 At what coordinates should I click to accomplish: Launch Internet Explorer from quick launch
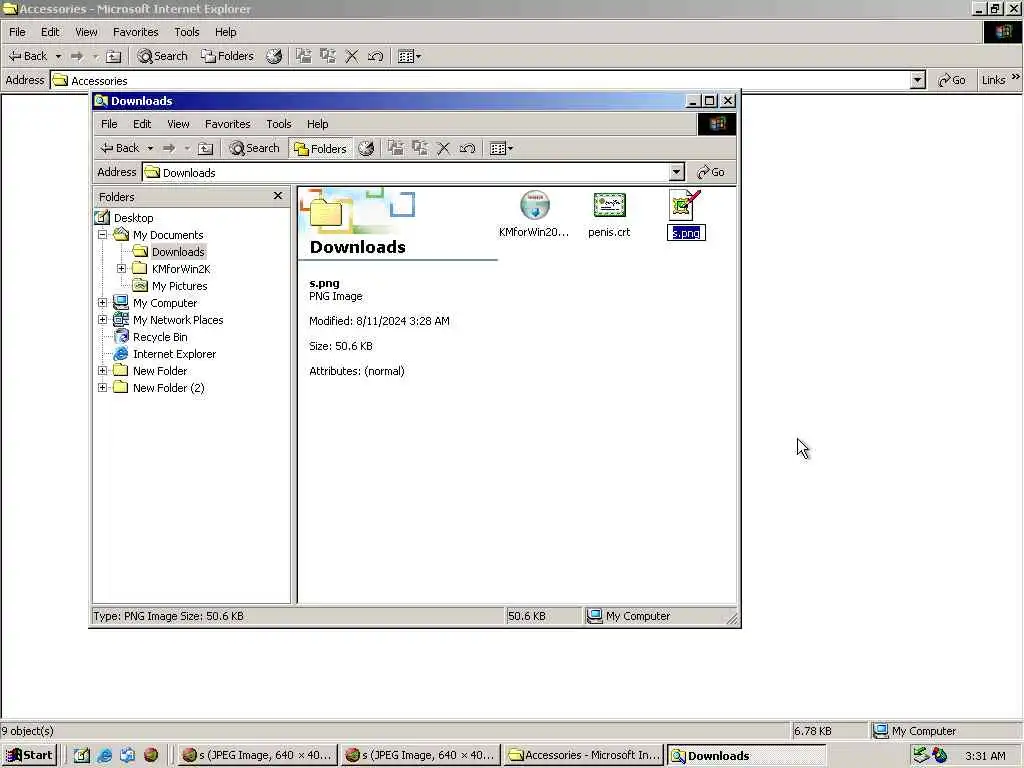point(104,755)
